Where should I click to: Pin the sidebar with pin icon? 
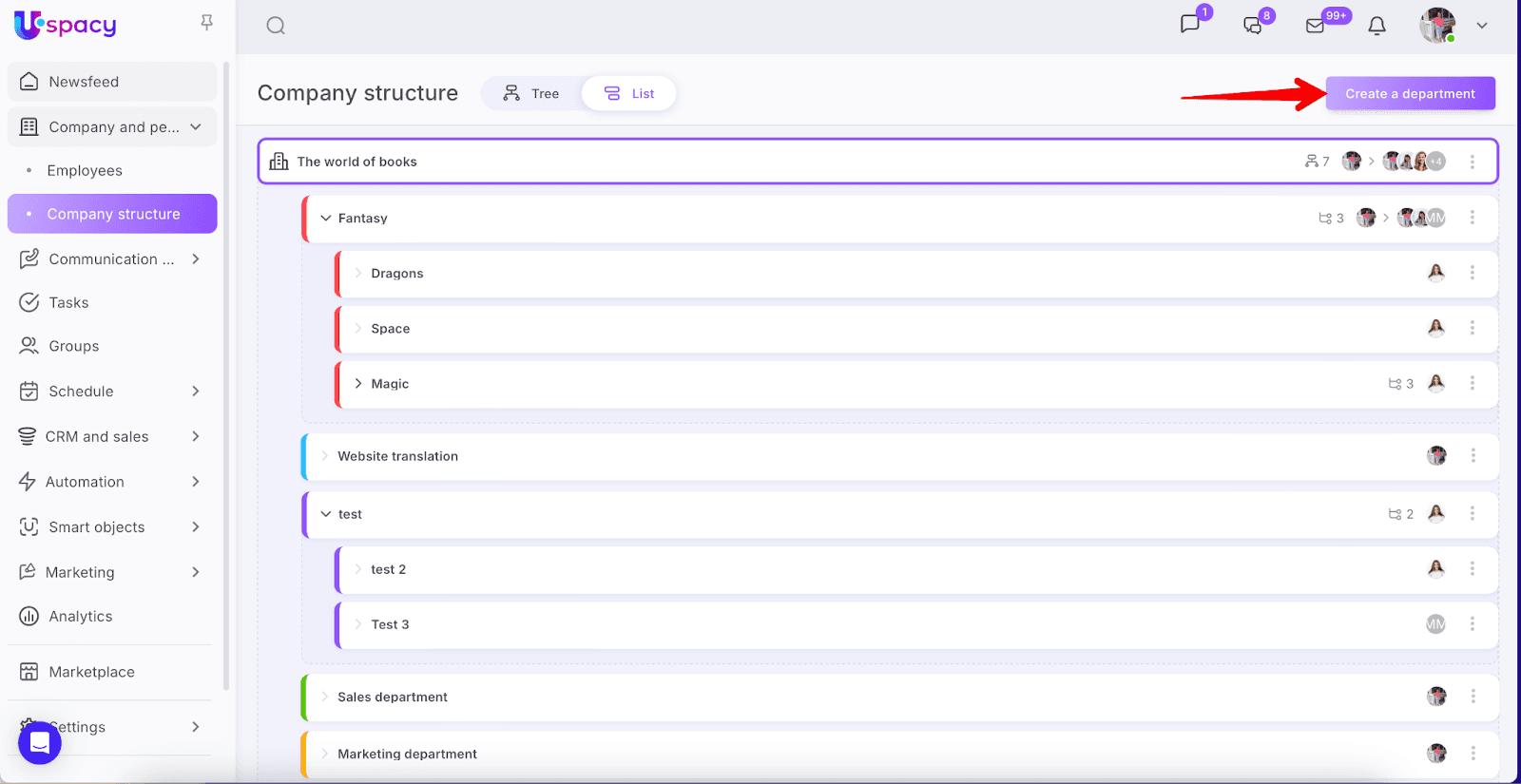coord(206,23)
